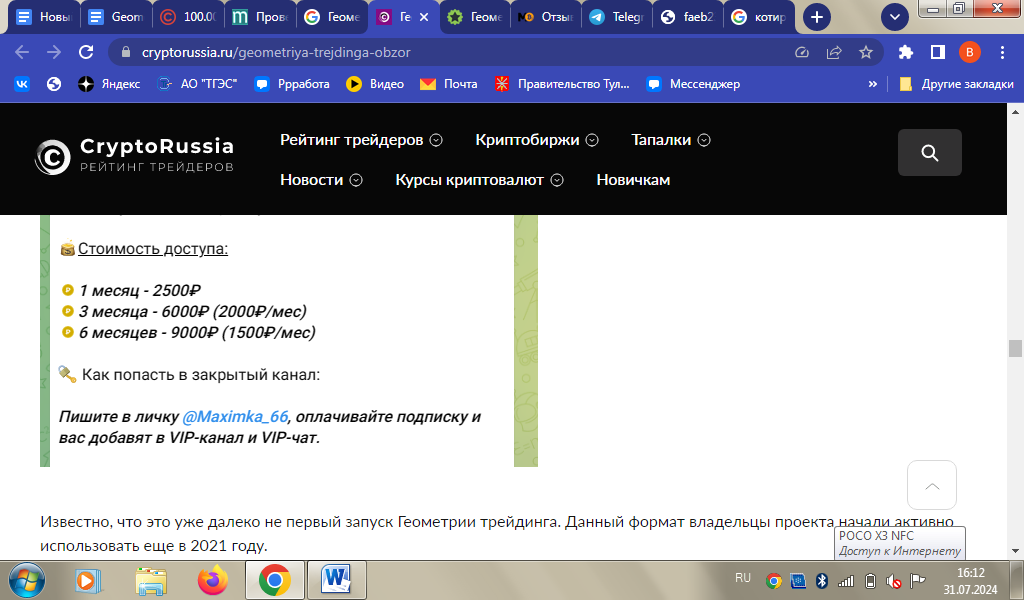The image size is (1024, 600).
Task: Expand the Новости menu
Action: coord(321,180)
